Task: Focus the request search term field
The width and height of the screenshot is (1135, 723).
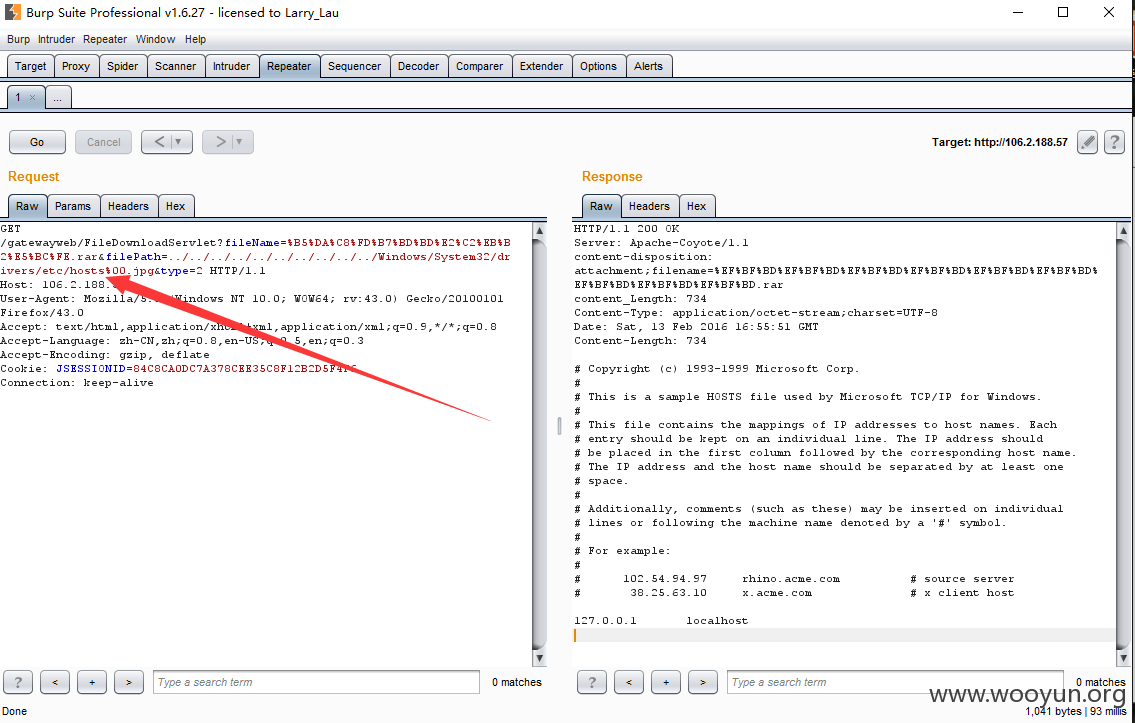Action: 316,682
